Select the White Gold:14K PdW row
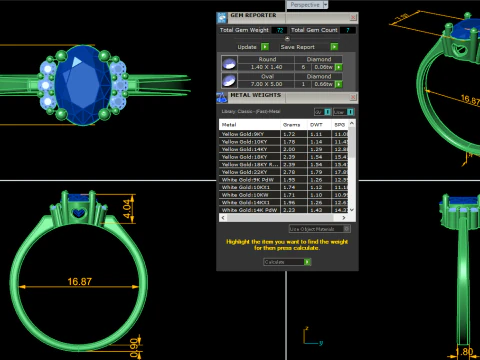 [283, 210]
